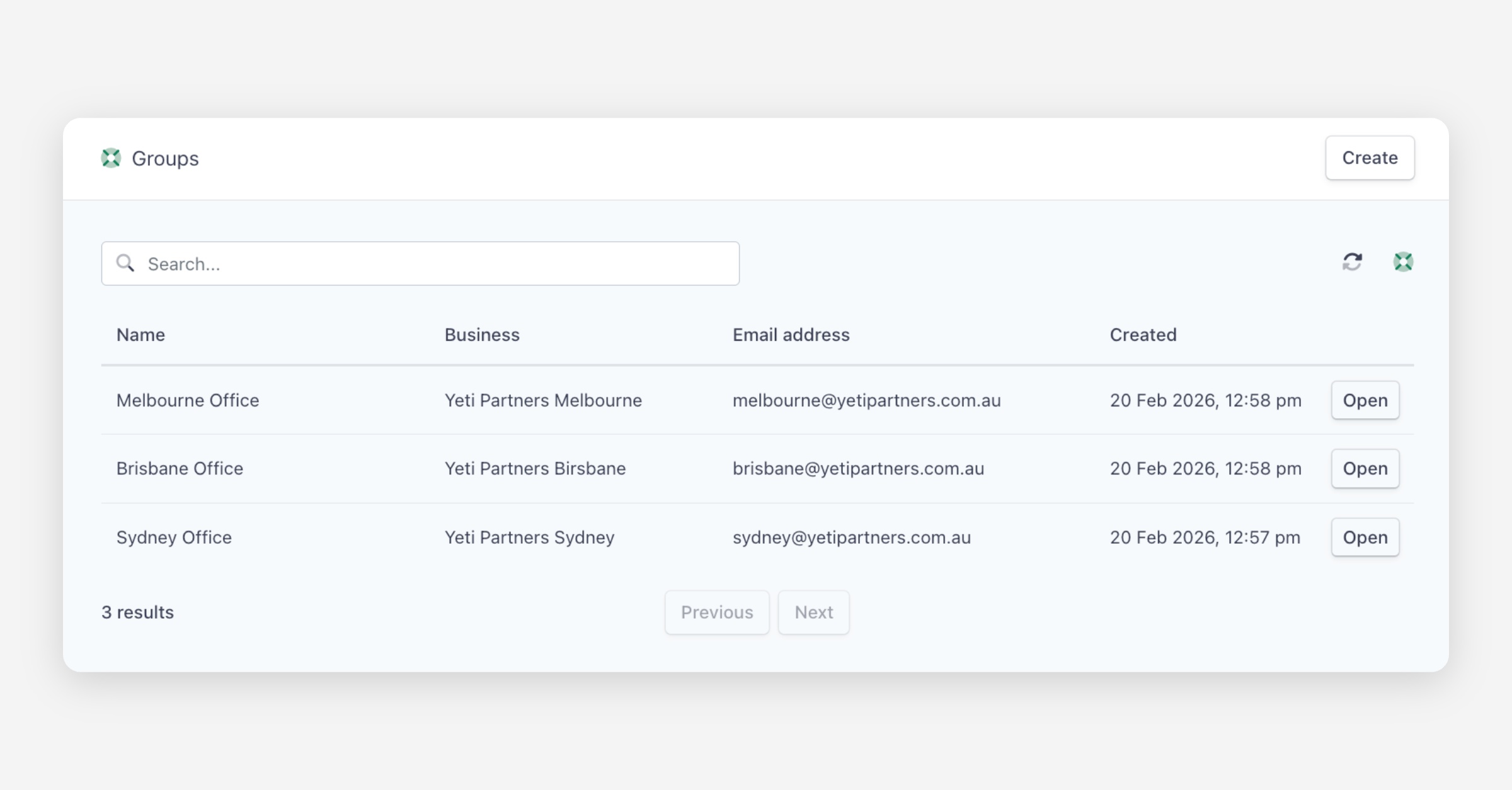This screenshot has width=1512, height=790.
Task: Go to the Next page
Action: tap(813, 612)
